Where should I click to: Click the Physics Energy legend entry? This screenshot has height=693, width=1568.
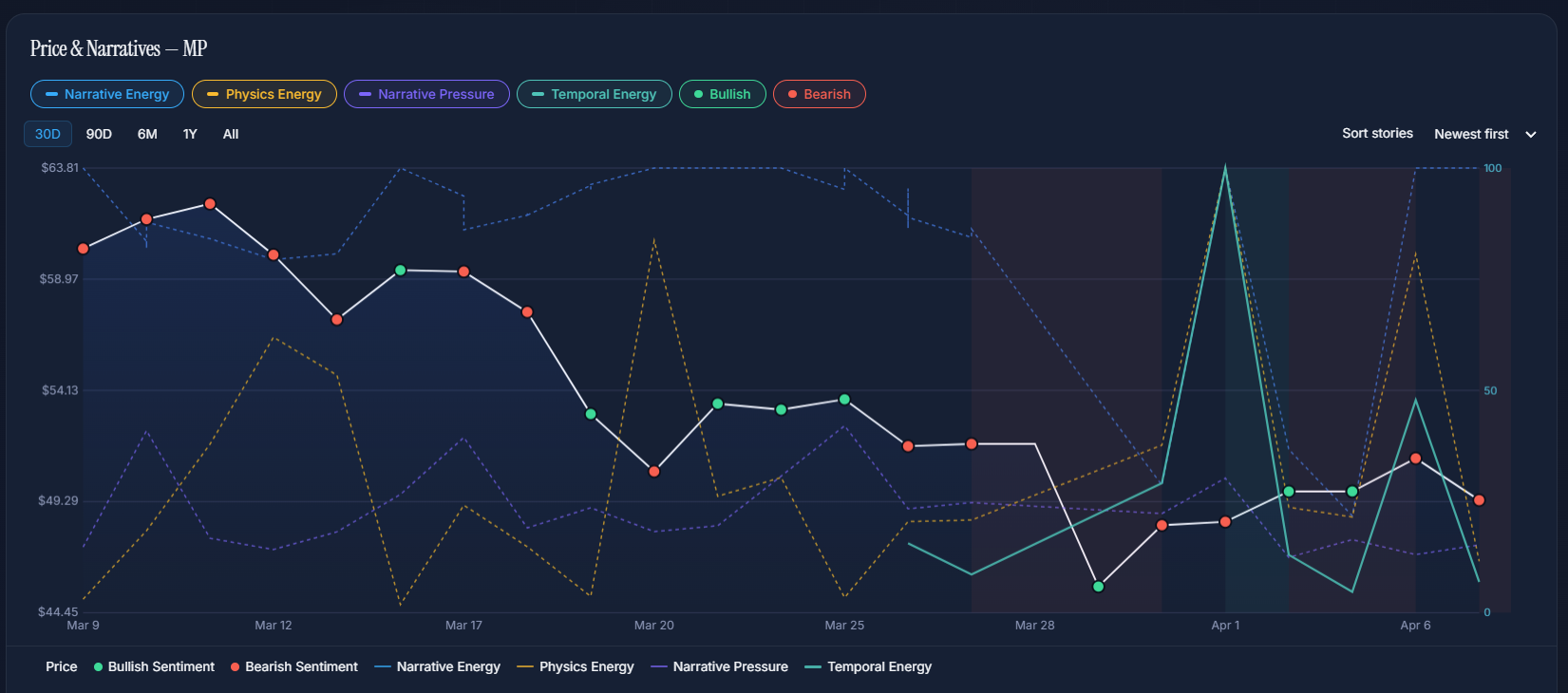tap(576, 667)
